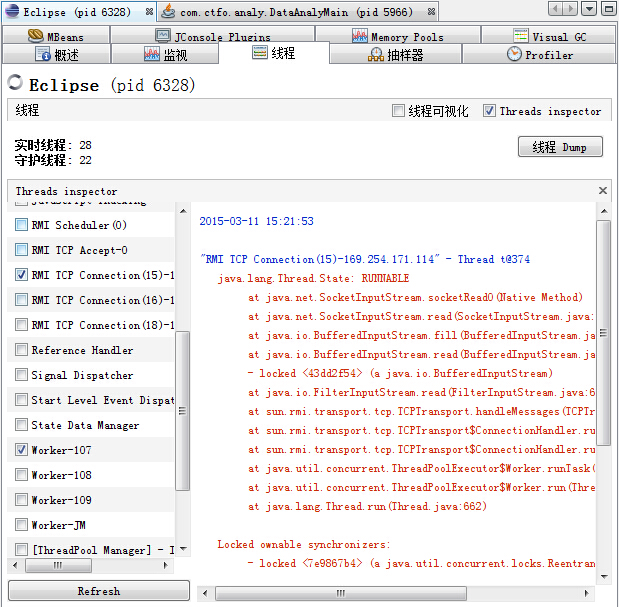Click thread list horizontal scroll left arrow
This screenshot has width=619, height=607.
[15, 565]
